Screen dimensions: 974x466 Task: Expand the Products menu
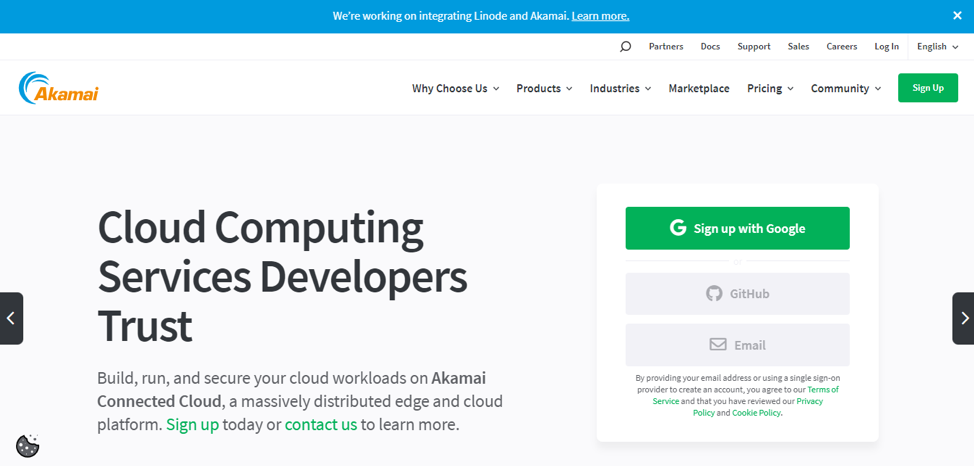544,88
